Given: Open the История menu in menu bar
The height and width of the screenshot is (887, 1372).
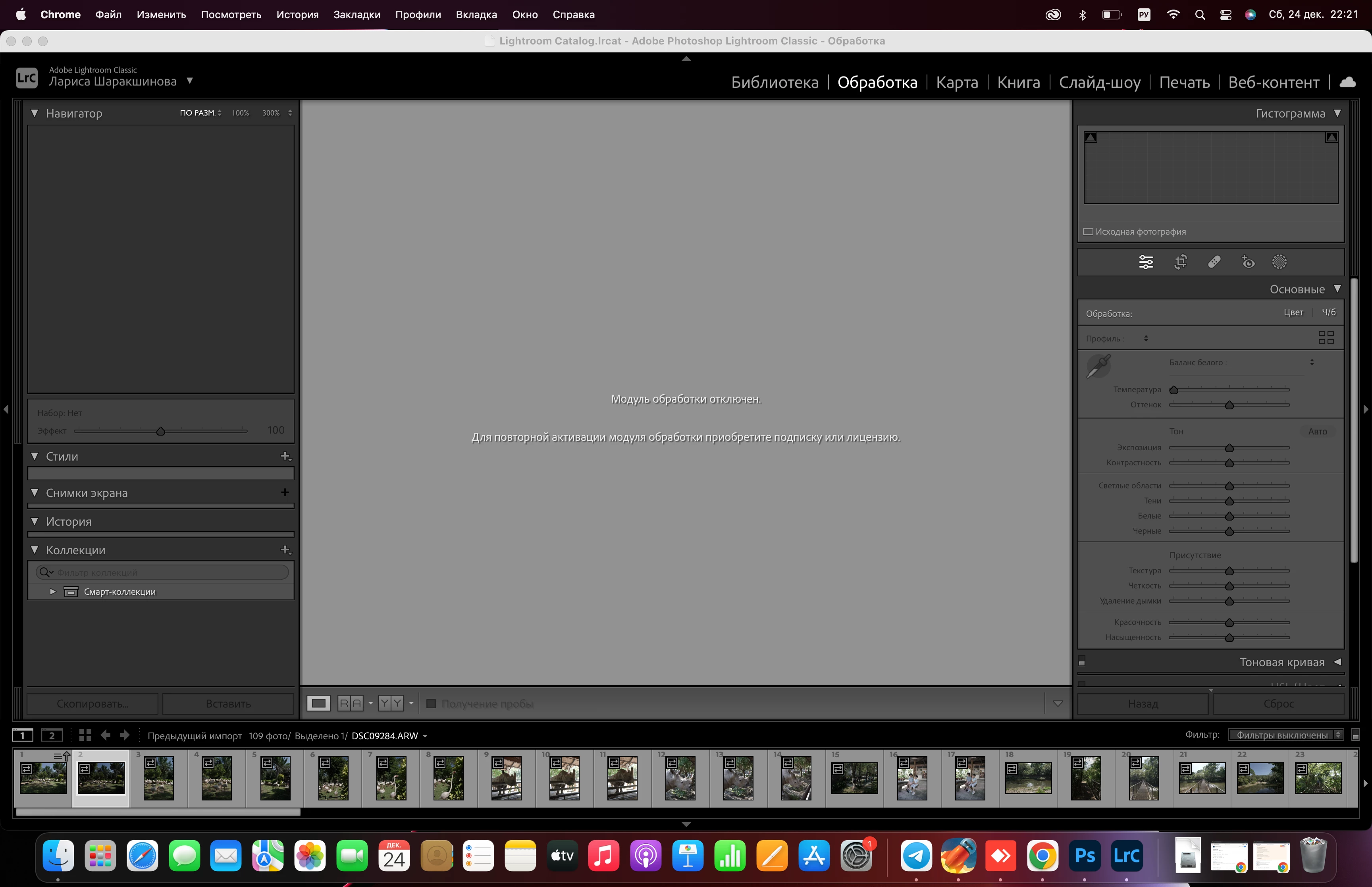Looking at the screenshot, I should point(297,14).
